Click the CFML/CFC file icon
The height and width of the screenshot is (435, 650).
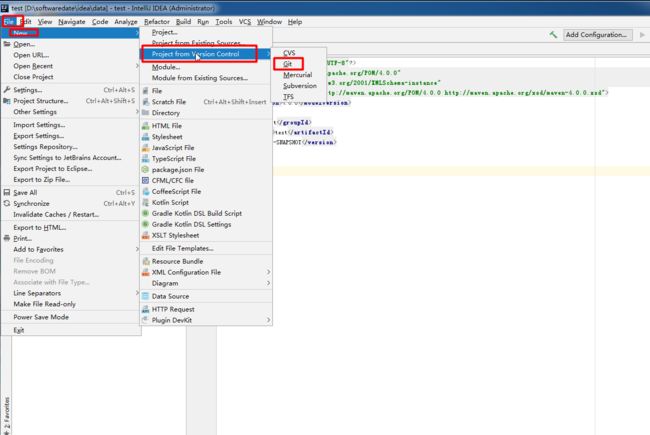tap(146, 180)
